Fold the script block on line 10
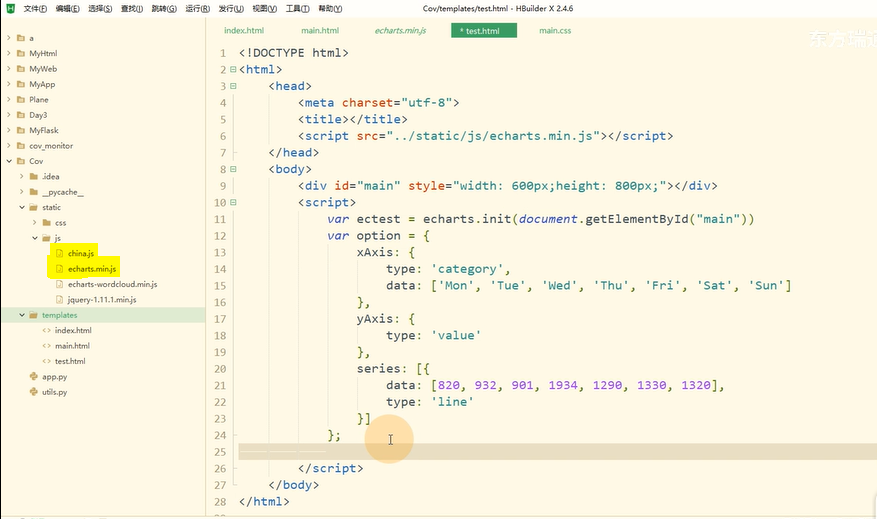 click(233, 202)
